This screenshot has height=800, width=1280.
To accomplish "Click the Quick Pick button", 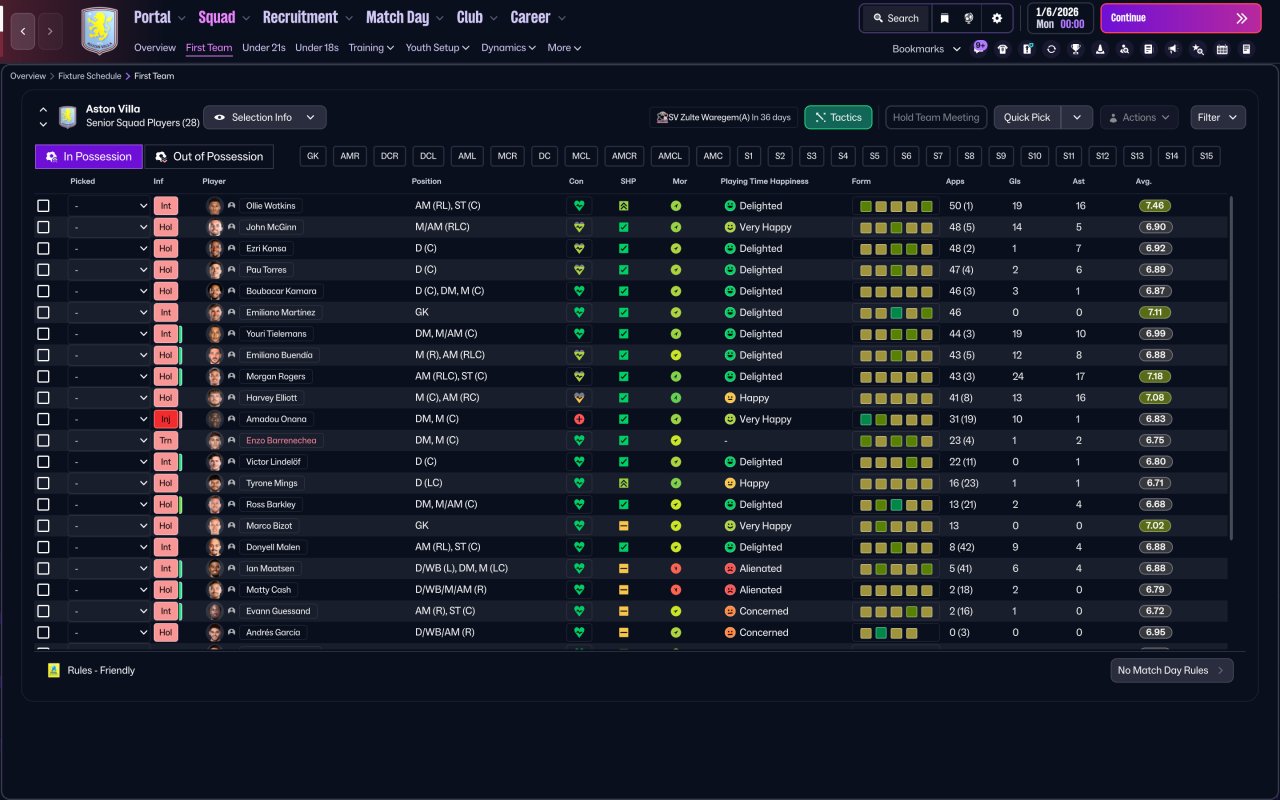I will pos(1027,117).
